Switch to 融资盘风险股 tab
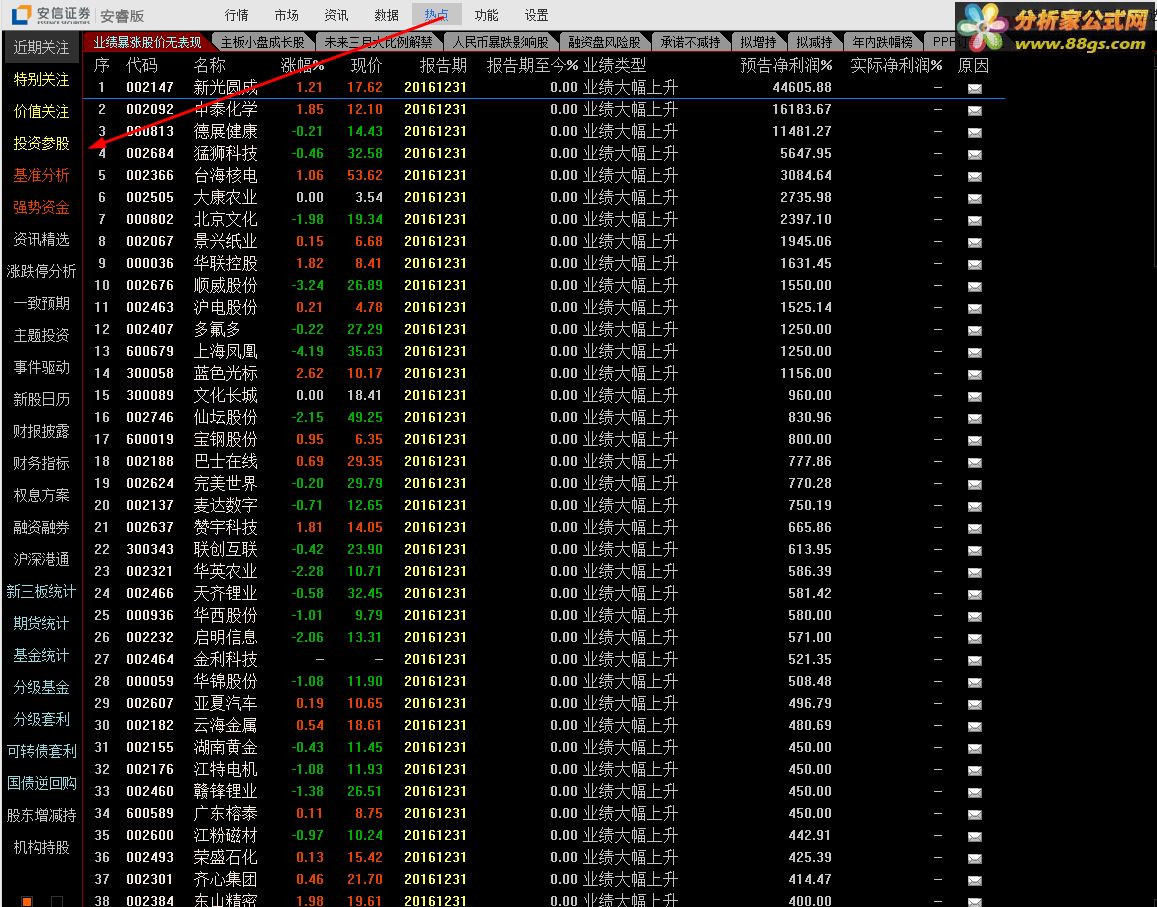 click(604, 43)
